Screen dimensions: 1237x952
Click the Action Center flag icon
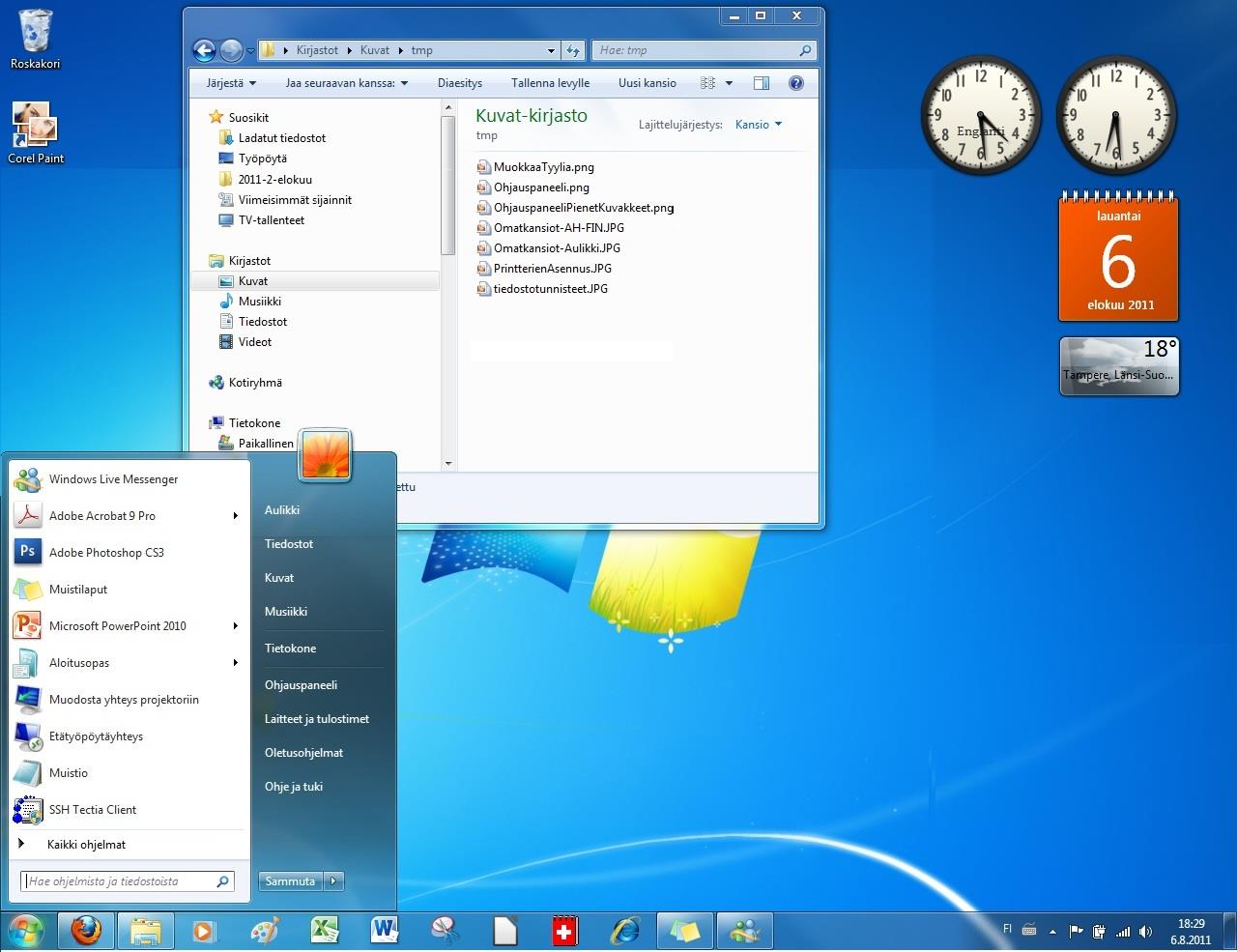coord(1076,932)
